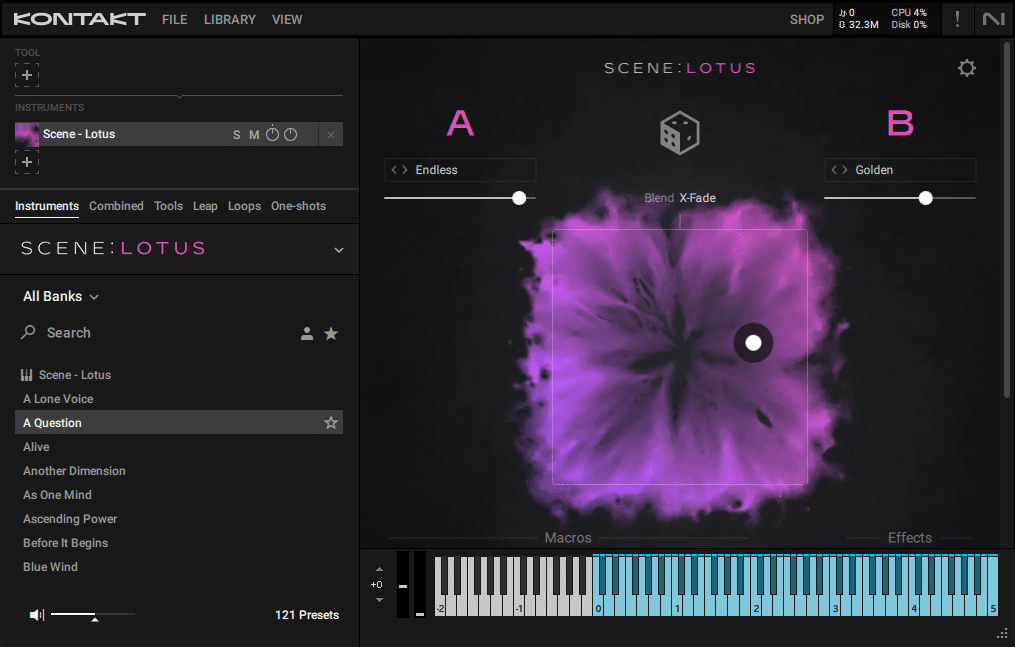Click the Native Instruments logo in the header
1015x647 pixels.
pos(993,19)
